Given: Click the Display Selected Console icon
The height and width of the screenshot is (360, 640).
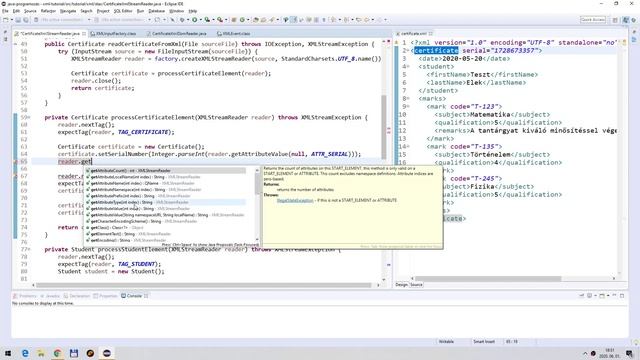Looking at the screenshot, I should coord(590,296).
